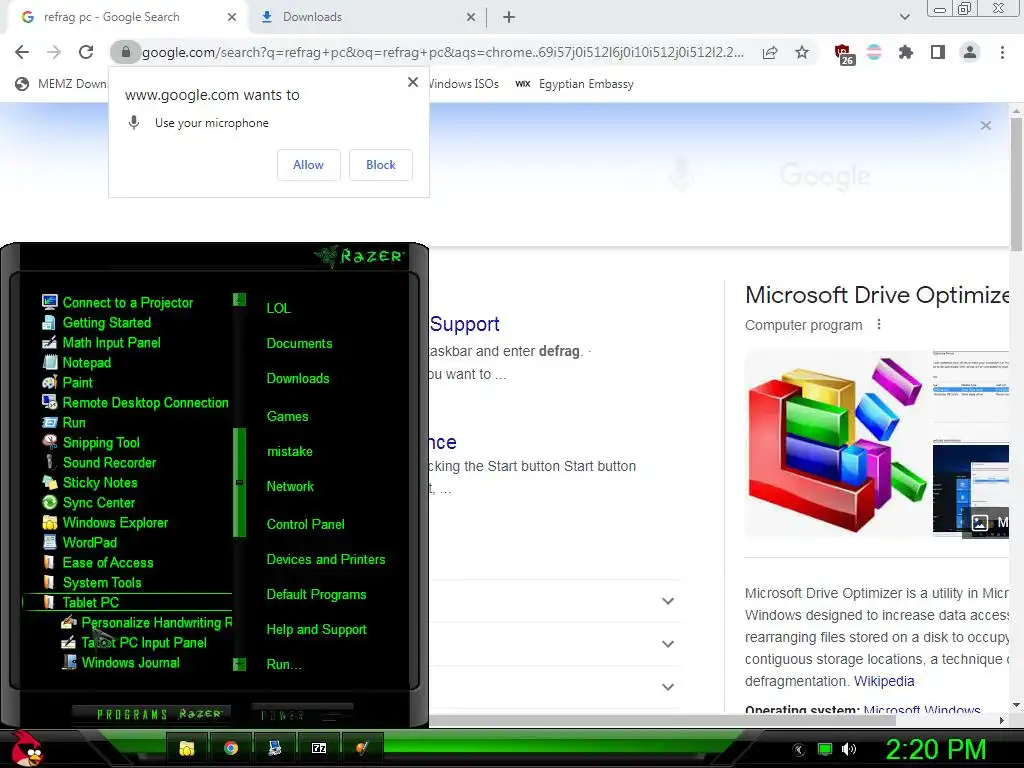Open Chrome from the taskbar
This screenshot has width=1024, height=768.
(x=231, y=748)
